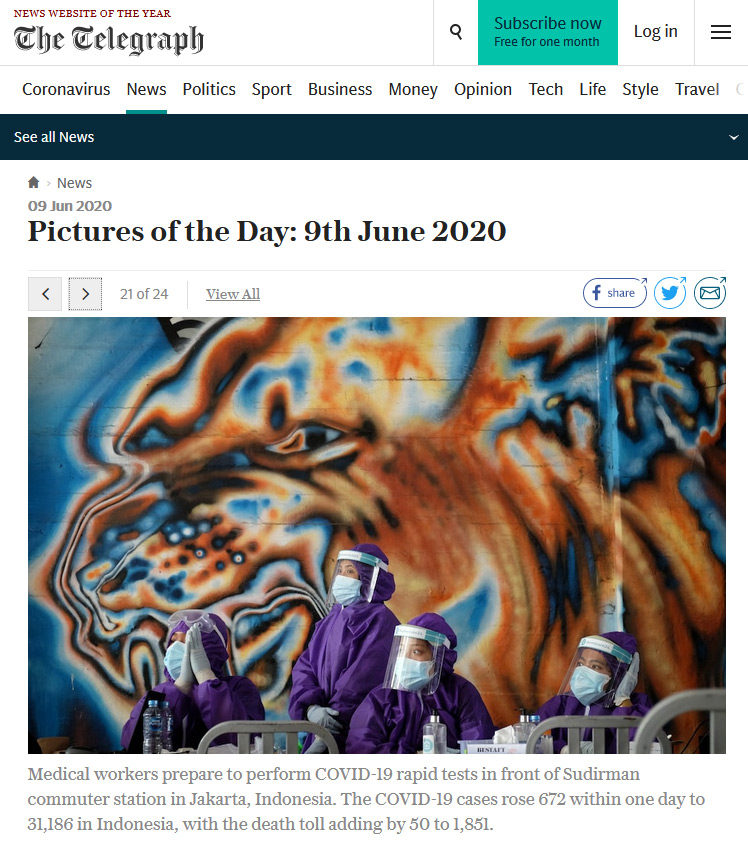Share gallery via email envelope icon
Screen dimensions: 748x845
click(710, 293)
